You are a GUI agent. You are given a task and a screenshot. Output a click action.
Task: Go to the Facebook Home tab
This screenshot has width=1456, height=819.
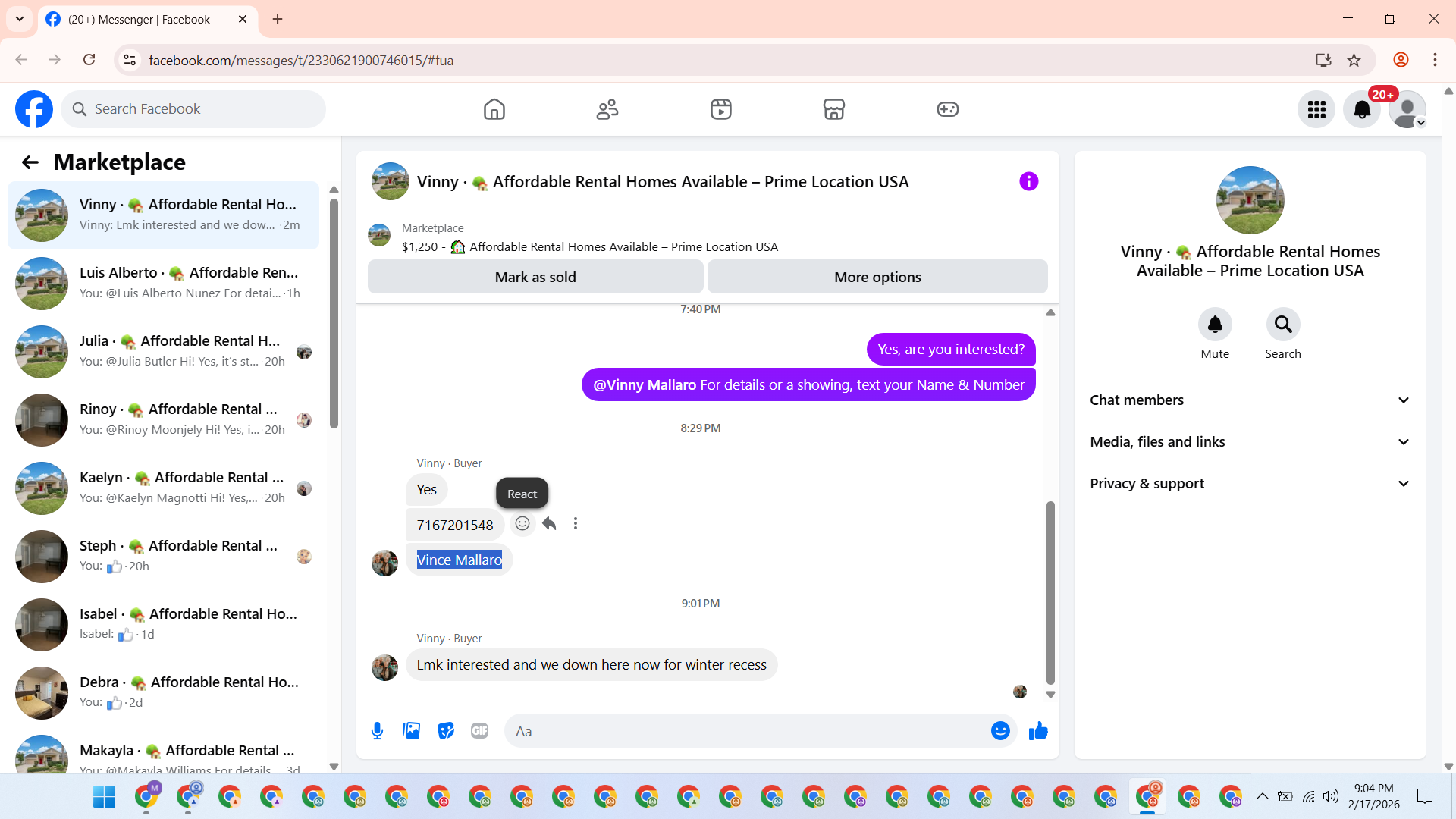(494, 109)
